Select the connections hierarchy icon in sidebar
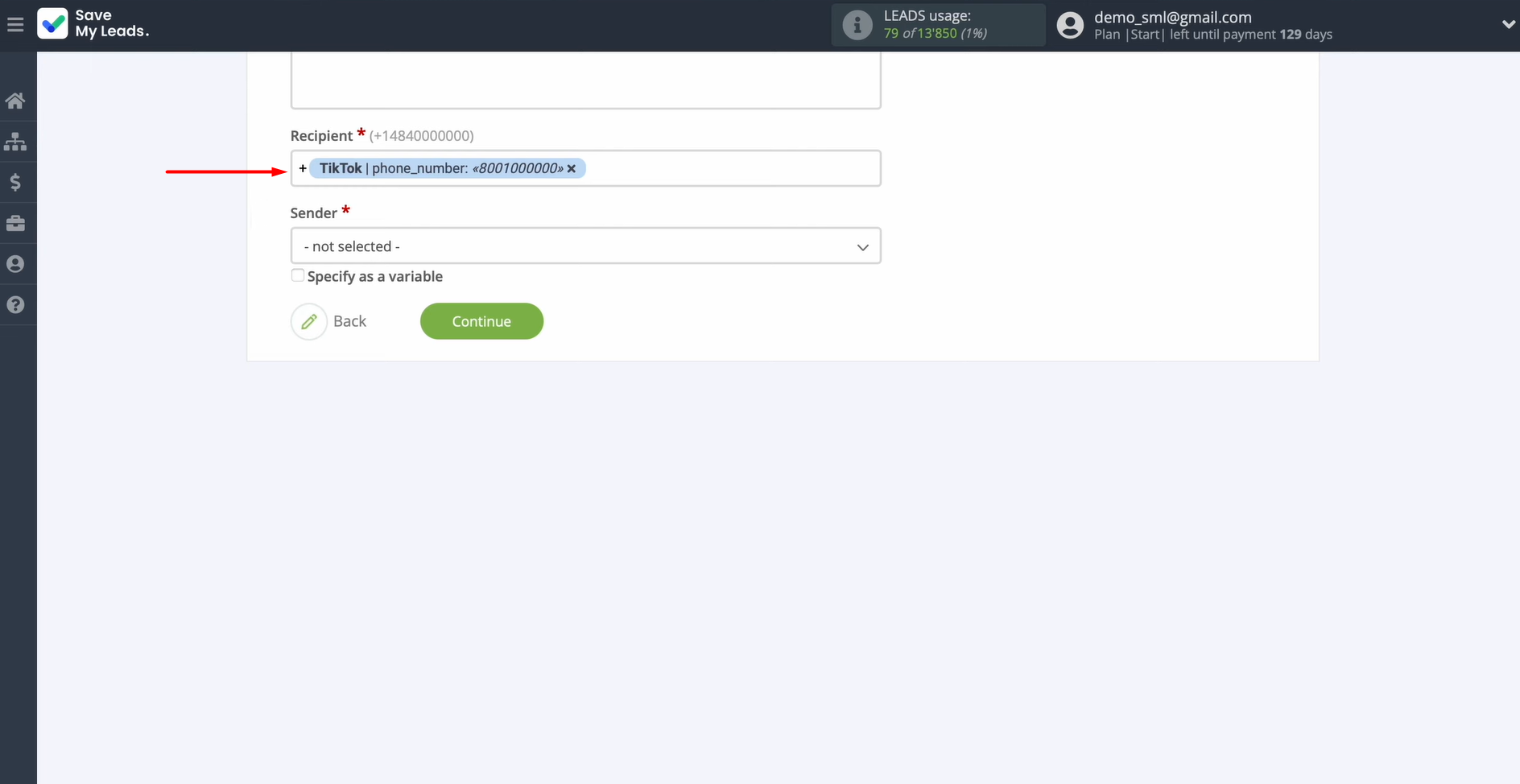The width and height of the screenshot is (1520, 784). (16, 142)
